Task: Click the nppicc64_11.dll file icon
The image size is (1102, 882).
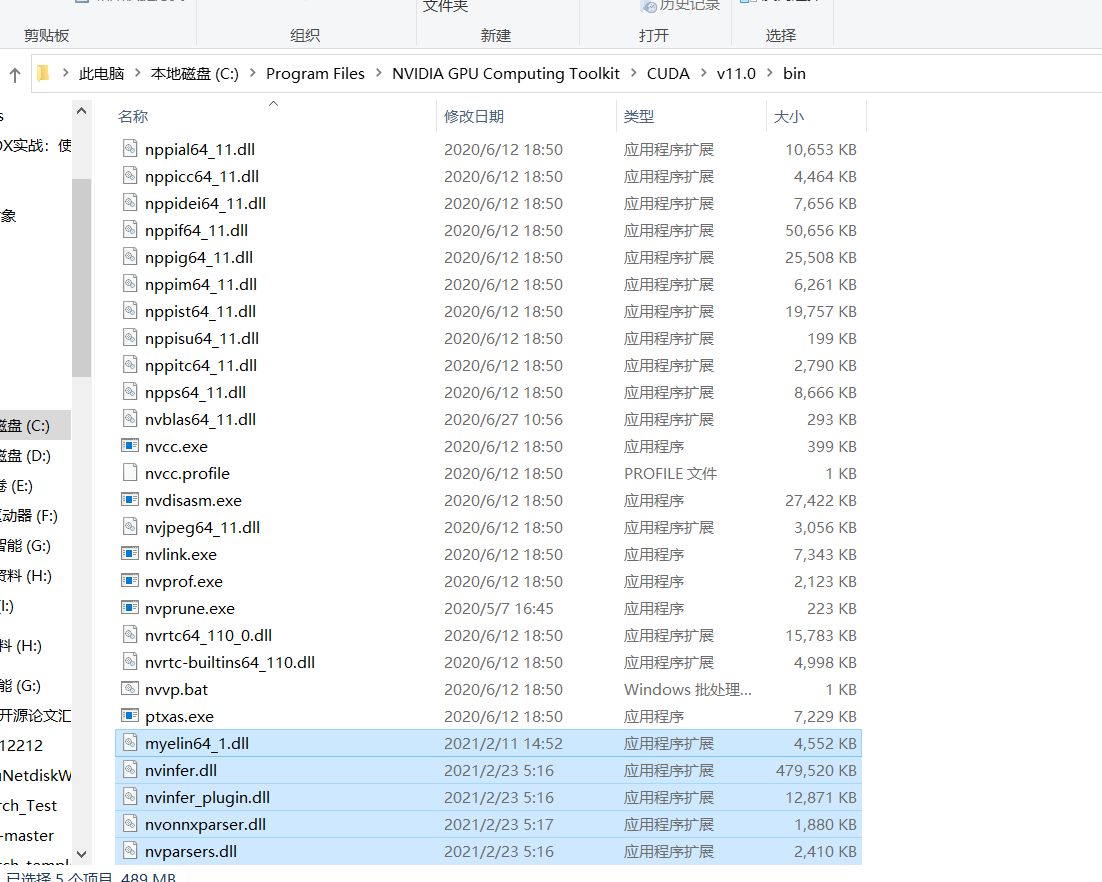Action: 130,176
